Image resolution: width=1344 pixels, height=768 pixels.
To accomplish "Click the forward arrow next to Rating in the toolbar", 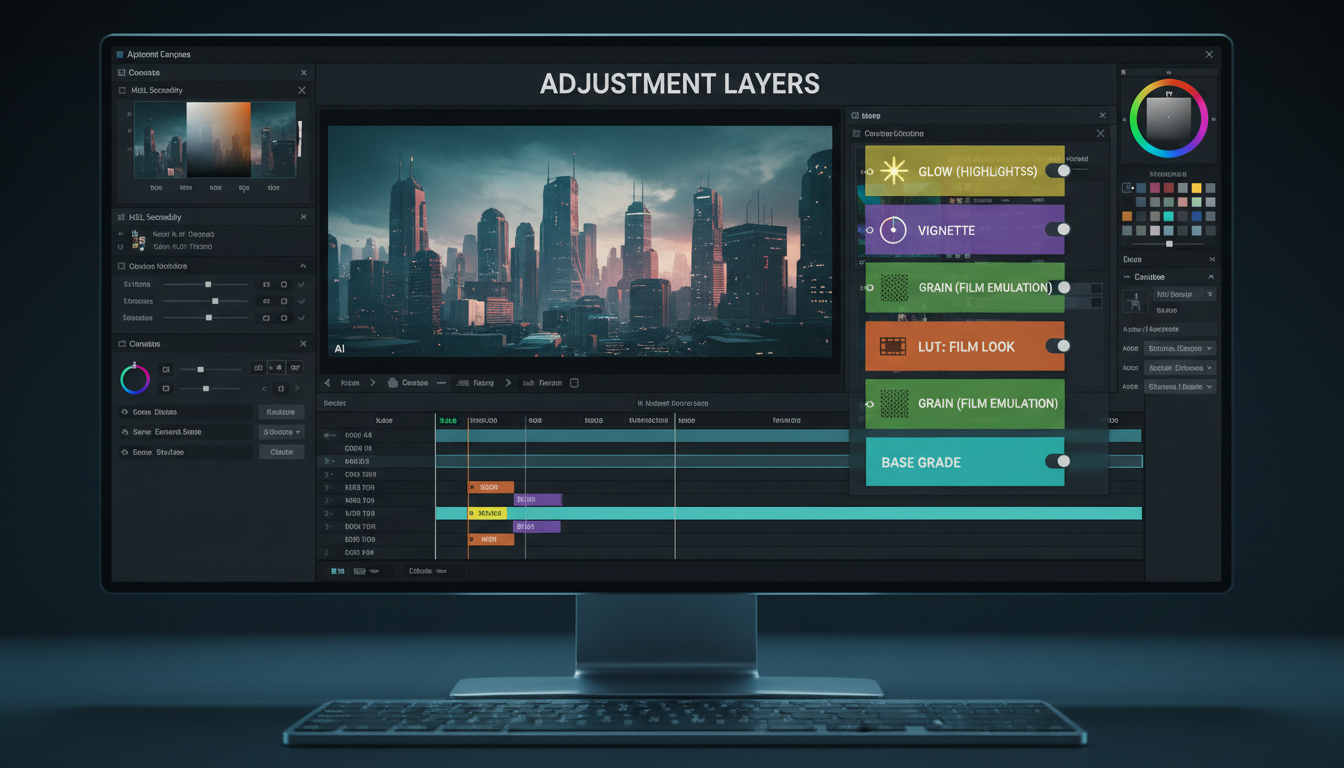I will click(508, 382).
